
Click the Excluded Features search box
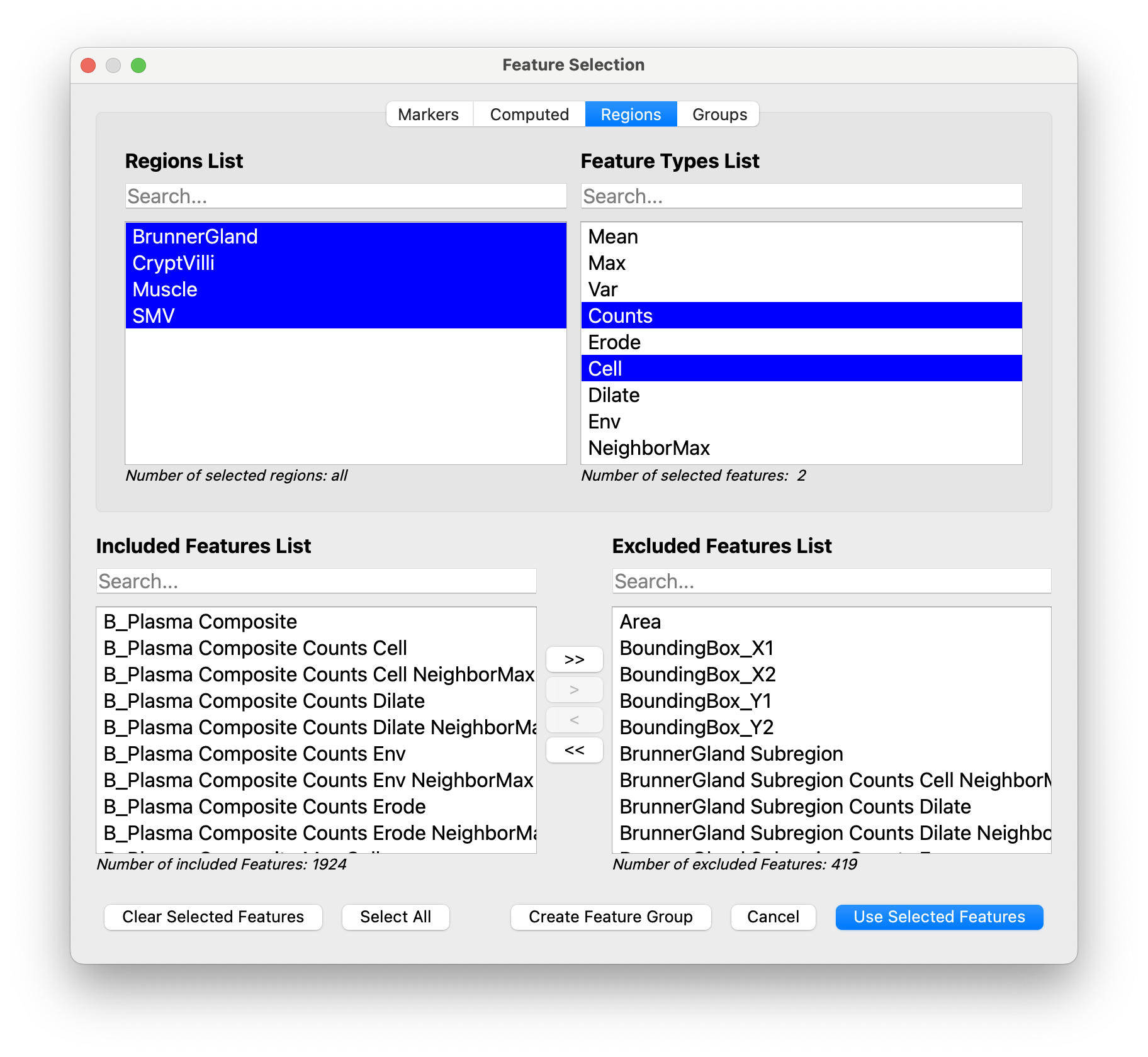[831, 581]
